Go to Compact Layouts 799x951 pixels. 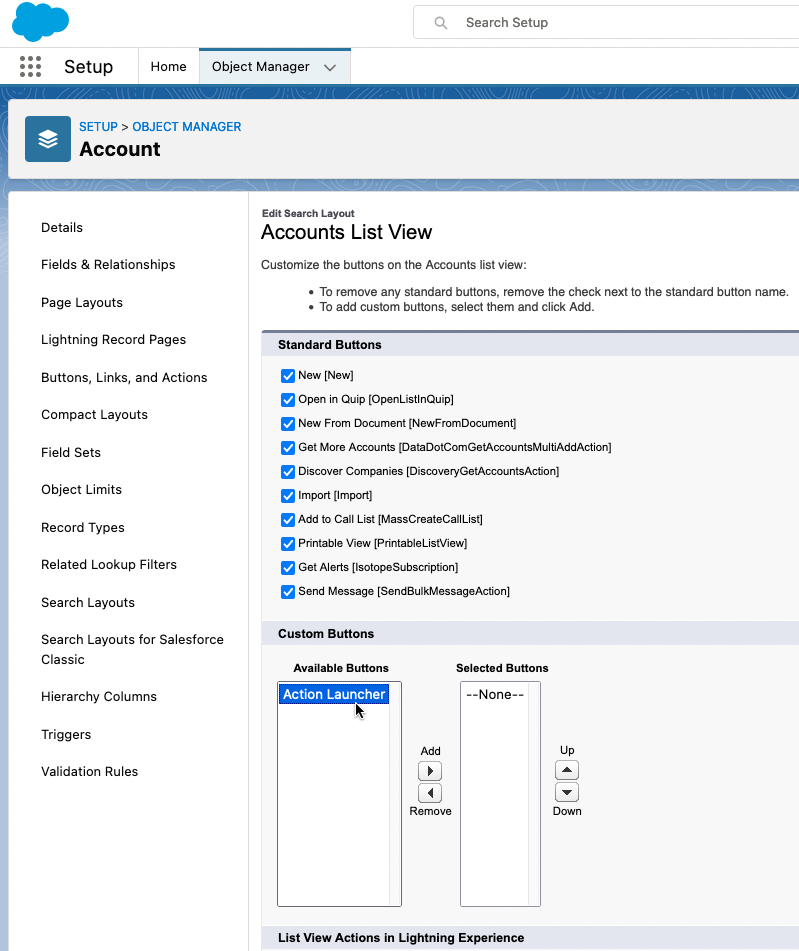(x=95, y=414)
